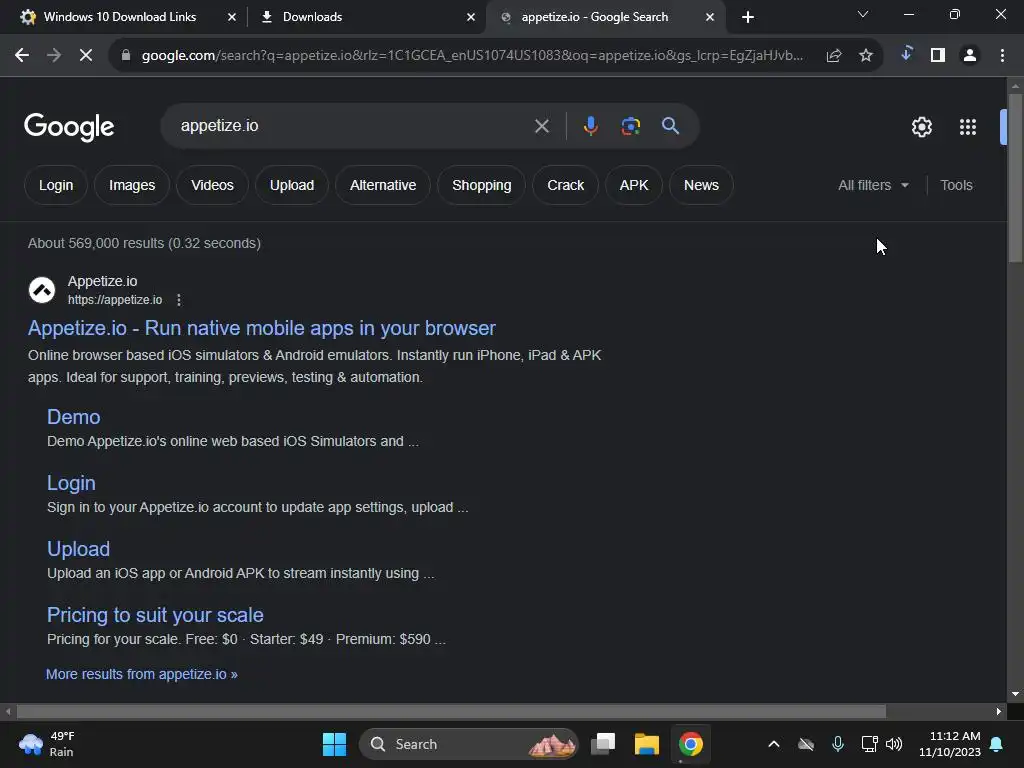Open Appetize.io - Run native mobile apps link
This screenshot has height=768, width=1024.
tap(262, 328)
